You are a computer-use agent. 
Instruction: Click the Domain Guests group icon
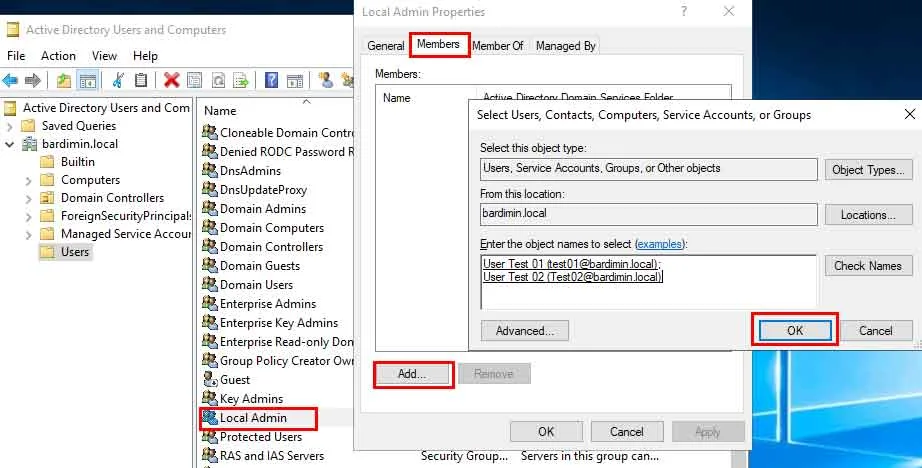210,266
